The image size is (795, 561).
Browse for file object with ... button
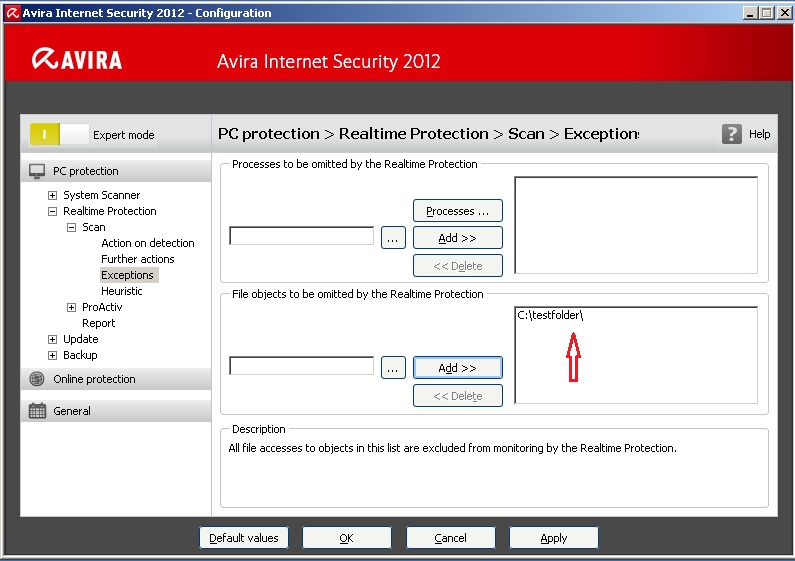tap(393, 368)
